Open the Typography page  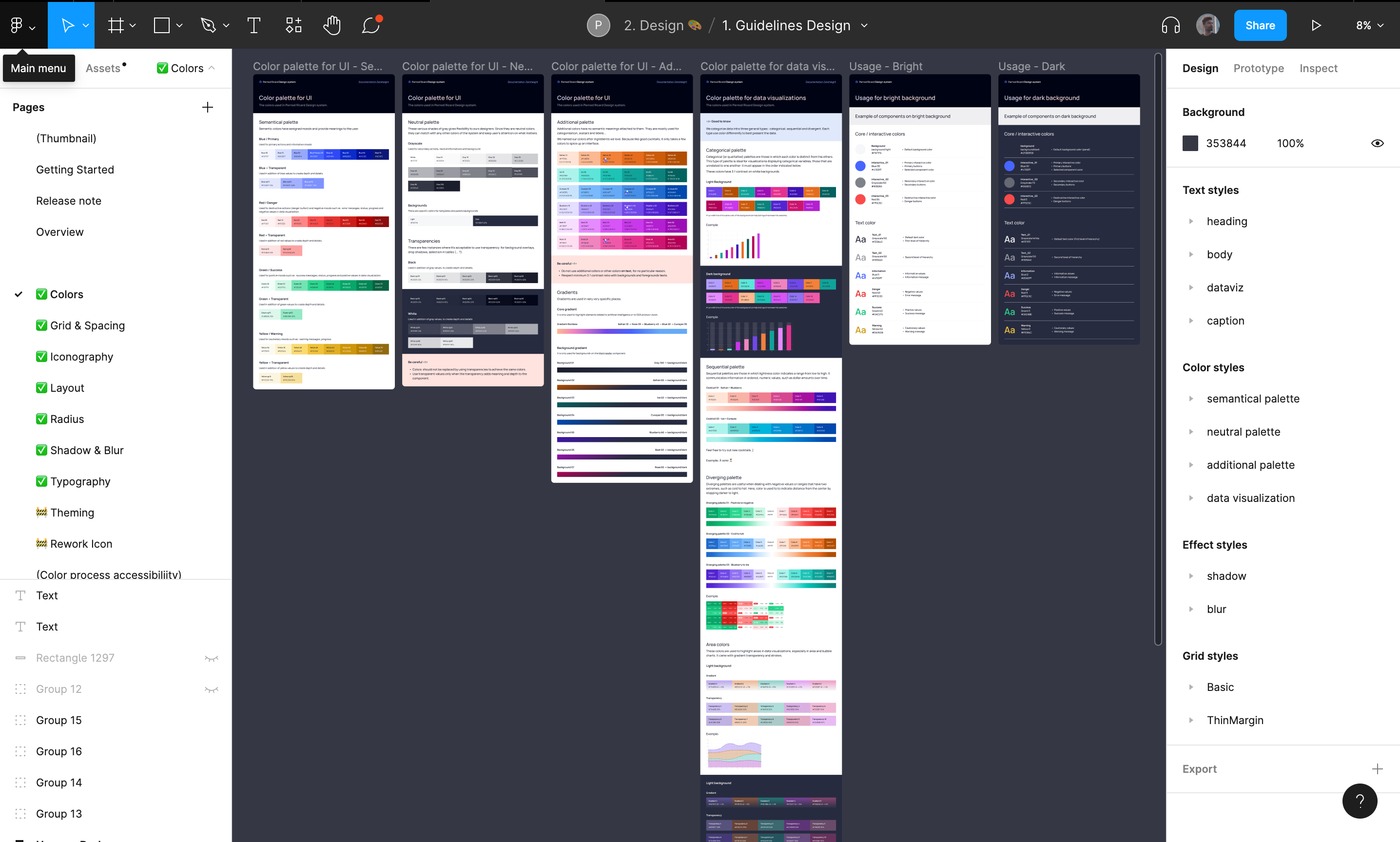(x=80, y=481)
